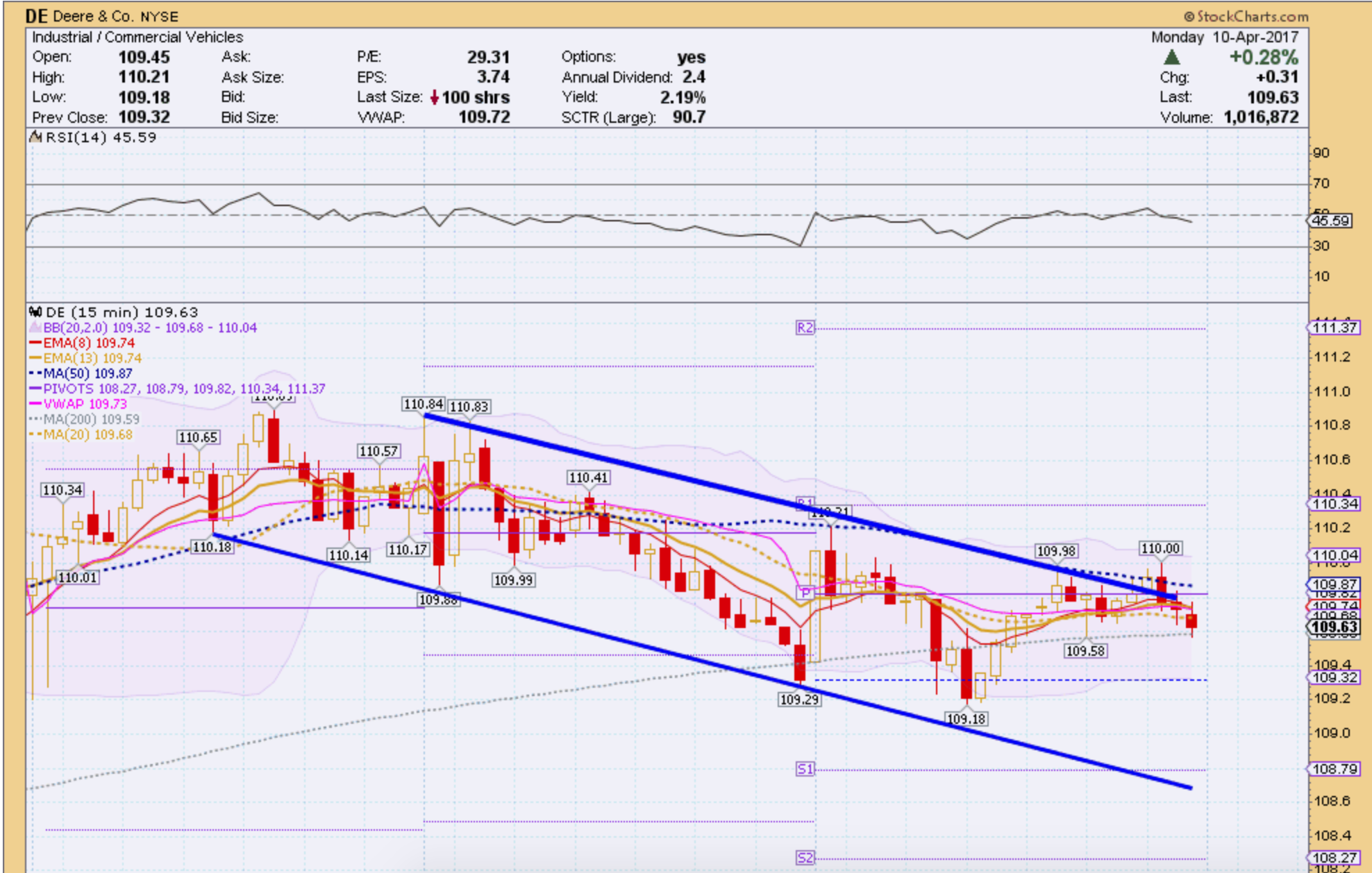
Task: Click the MA(50) 109.87 legend entry
Action: (x=87, y=373)
